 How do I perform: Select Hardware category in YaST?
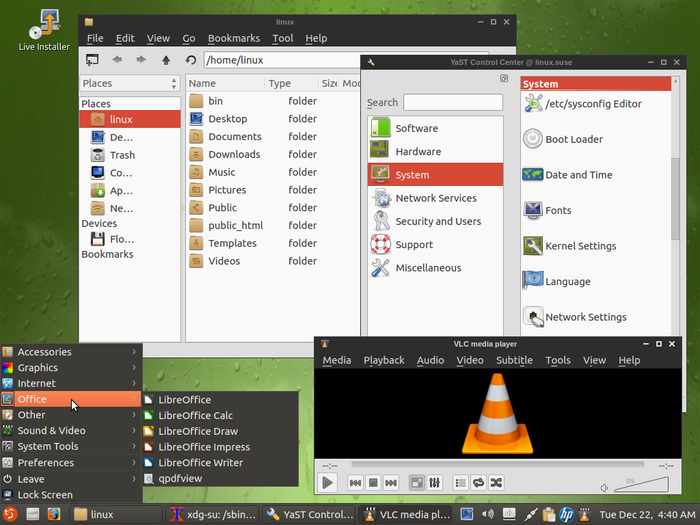[418, 152]
